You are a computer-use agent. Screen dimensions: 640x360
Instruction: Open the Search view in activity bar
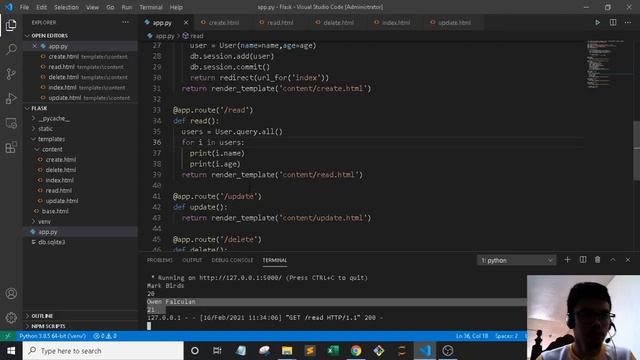(11, 49)
